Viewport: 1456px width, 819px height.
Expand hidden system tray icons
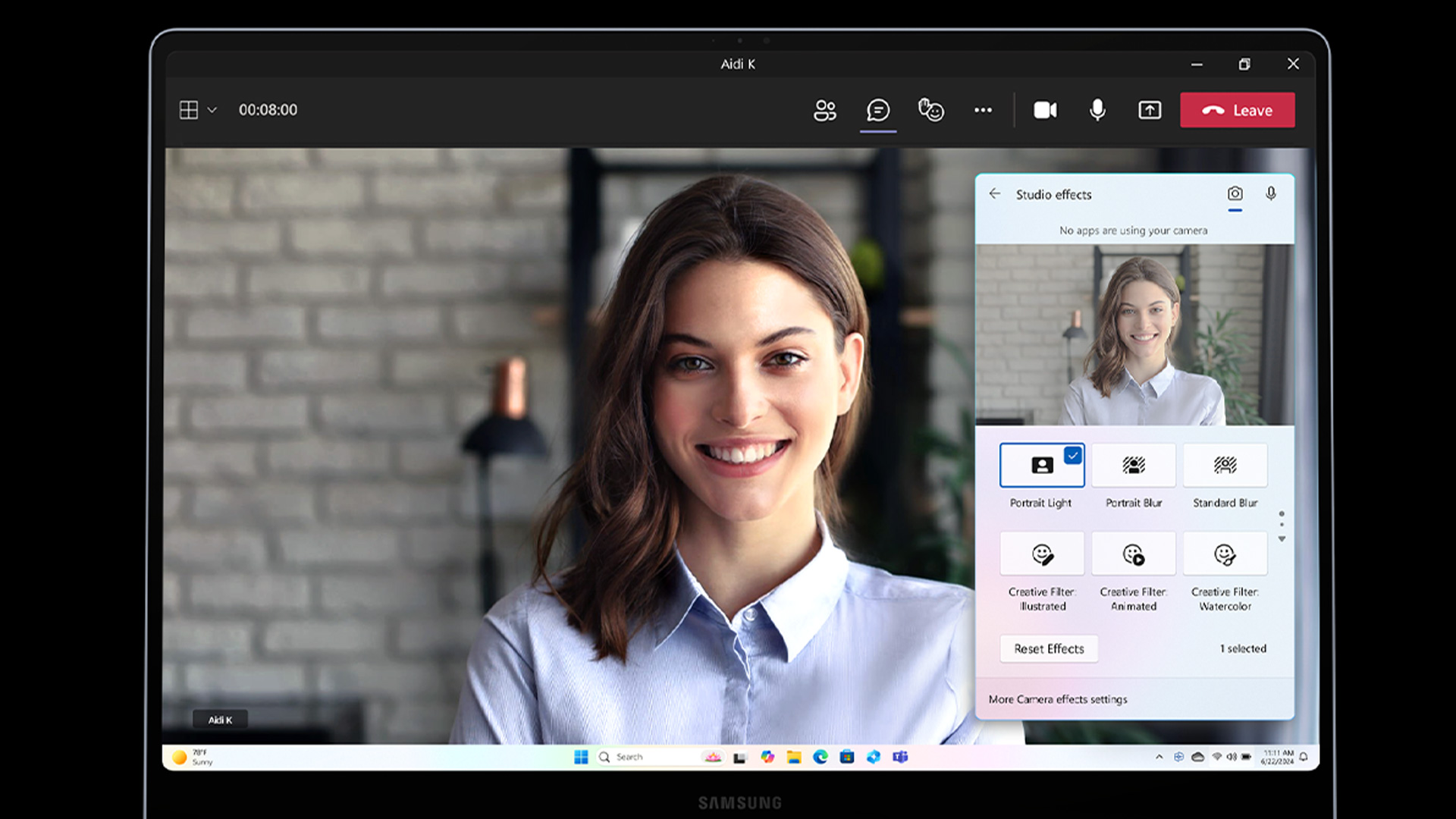click(1159, 757)
